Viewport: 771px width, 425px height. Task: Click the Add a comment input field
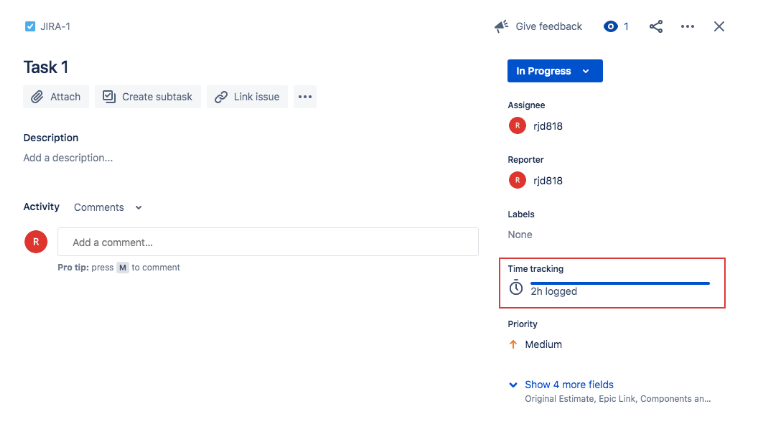point(267,242)
